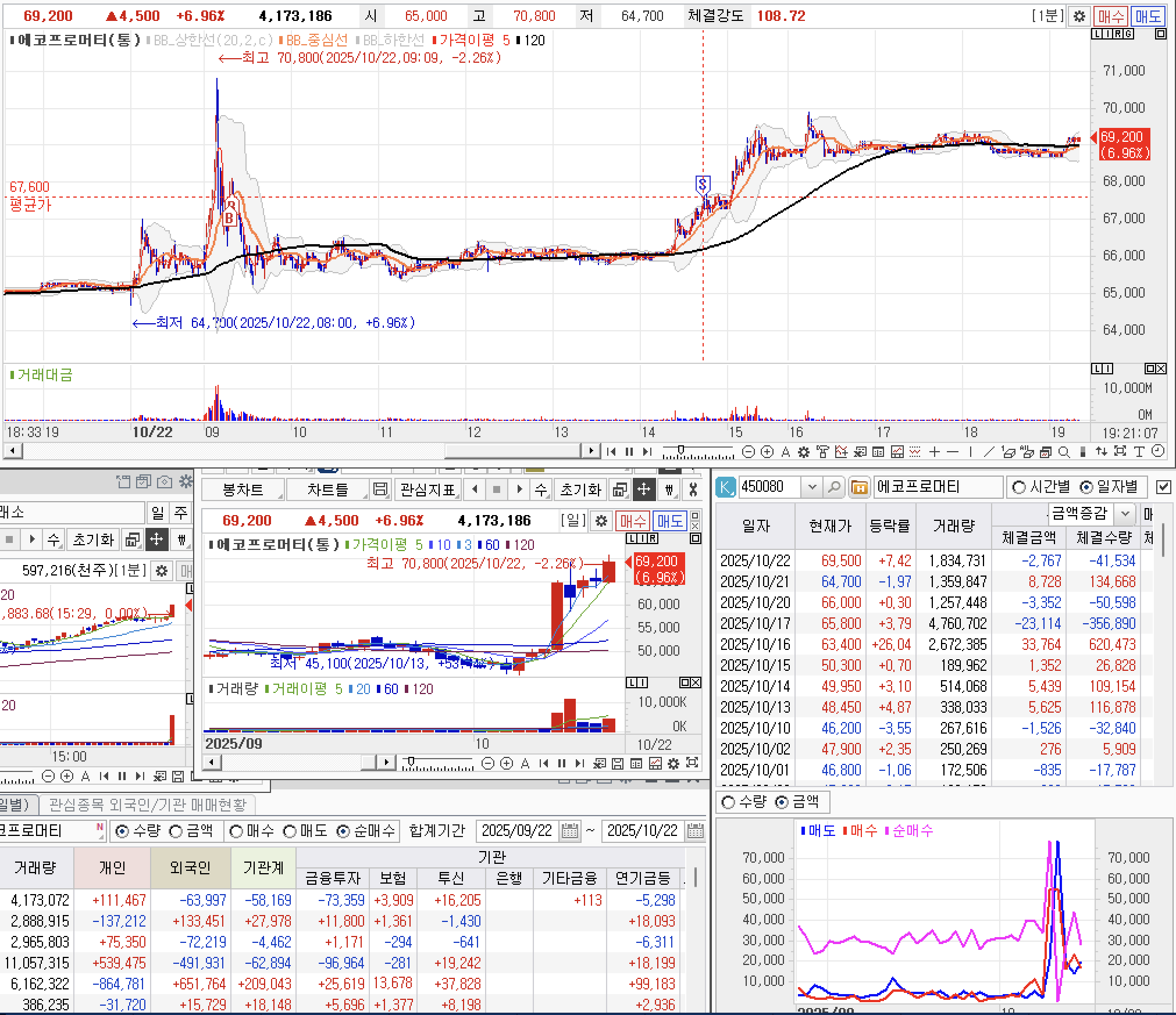Click the save disk icon next to 차트툴

pyautogui.click(x=380, y=489)
